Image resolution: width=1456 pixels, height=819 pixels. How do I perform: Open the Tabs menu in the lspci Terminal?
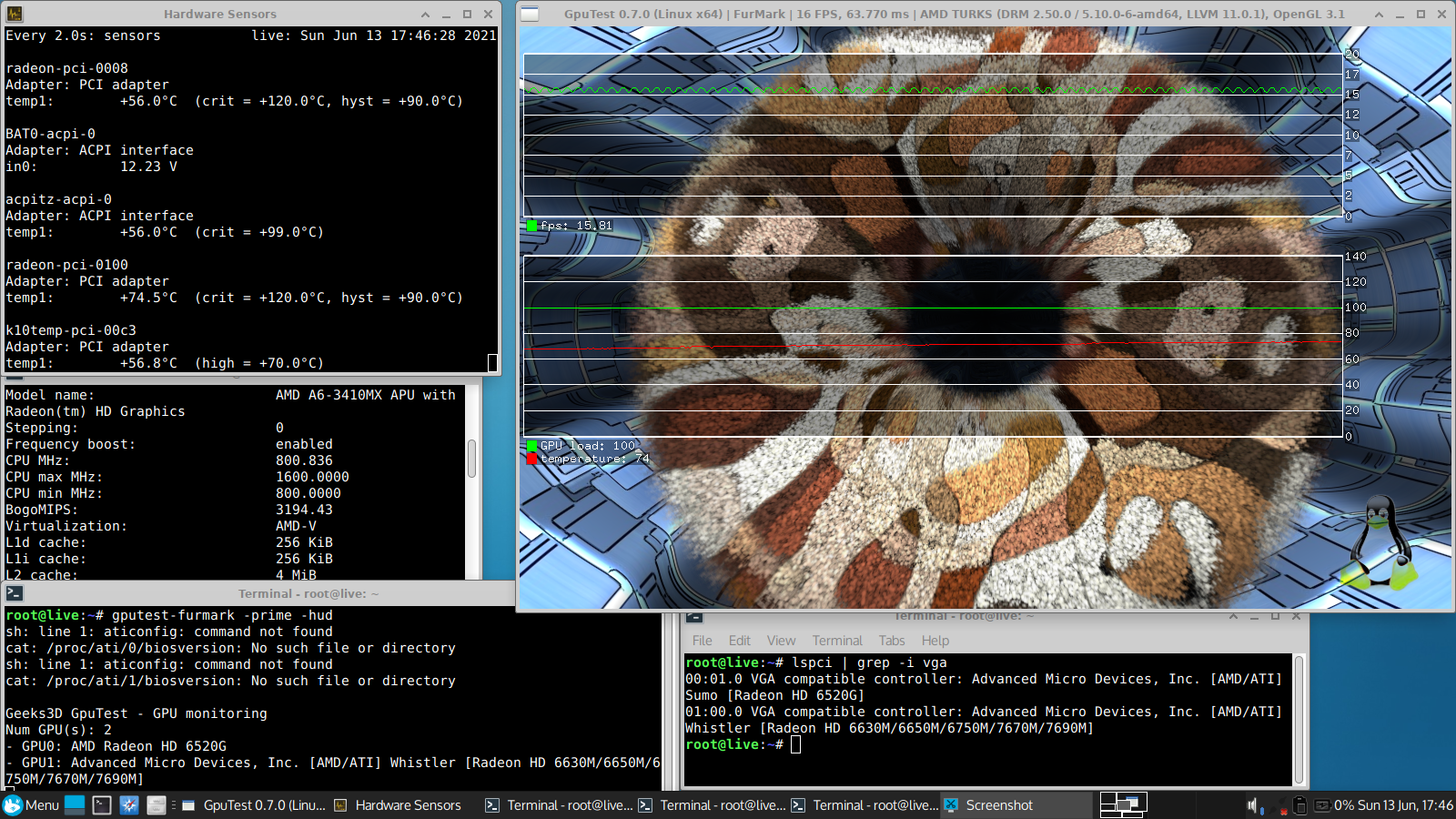892,641
